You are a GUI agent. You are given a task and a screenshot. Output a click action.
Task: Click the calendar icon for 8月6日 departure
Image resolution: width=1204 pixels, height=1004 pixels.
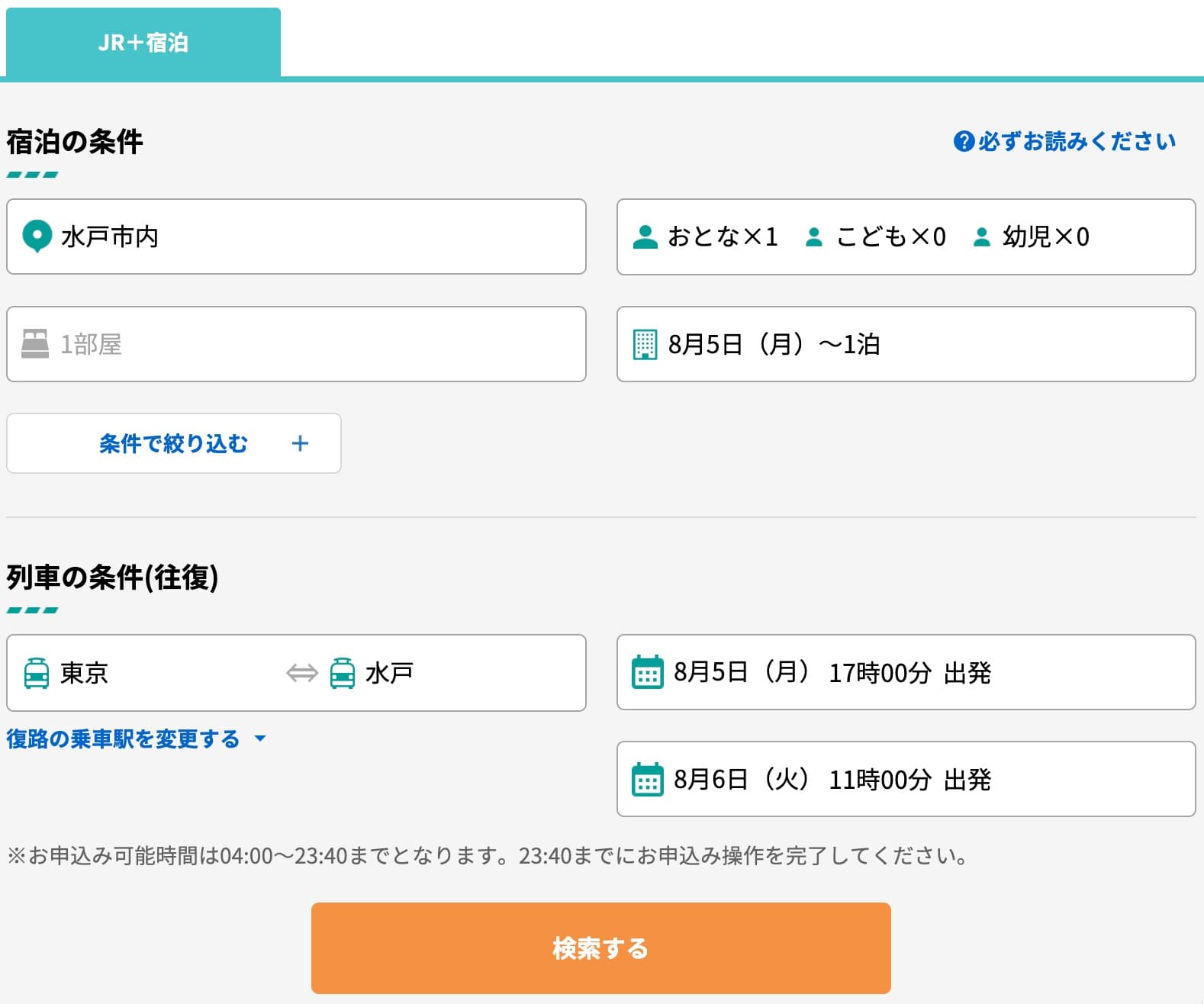(648, 779)
